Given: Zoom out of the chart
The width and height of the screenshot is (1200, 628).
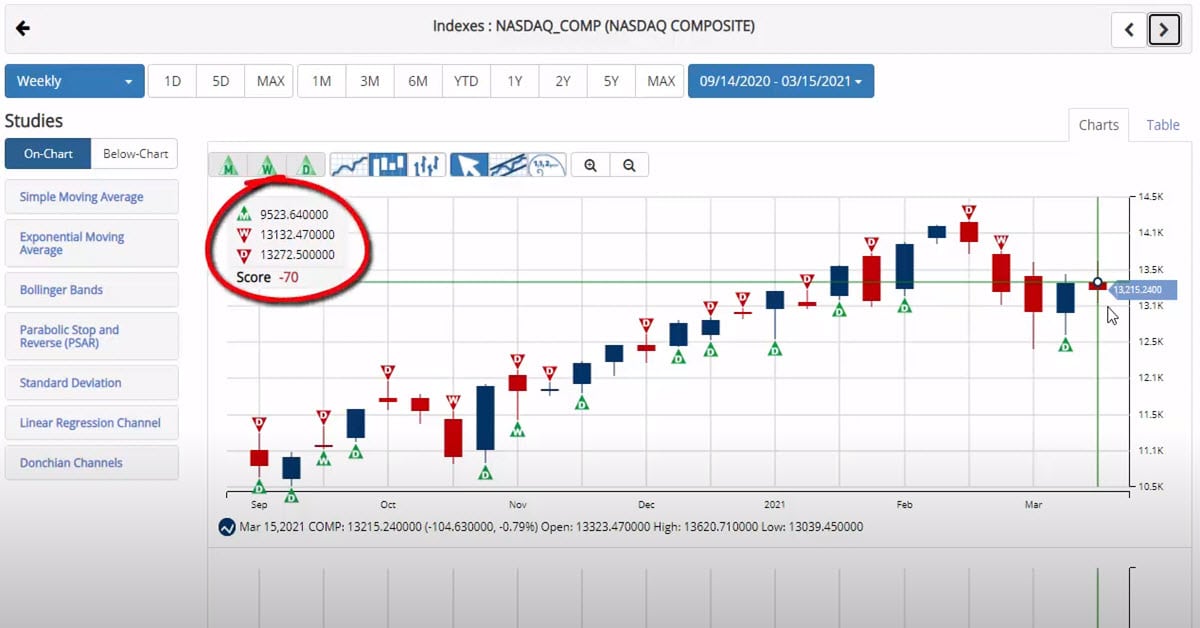Looking at the screenshot, I should [x=629, y=166].
